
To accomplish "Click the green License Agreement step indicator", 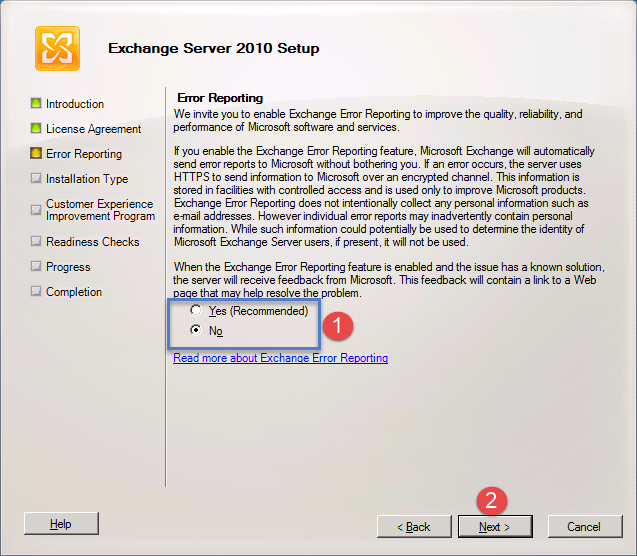I will point(36,128).
